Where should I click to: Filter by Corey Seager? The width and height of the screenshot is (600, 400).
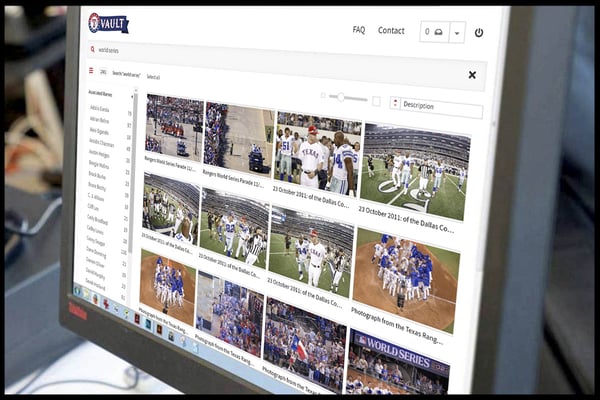96,241
